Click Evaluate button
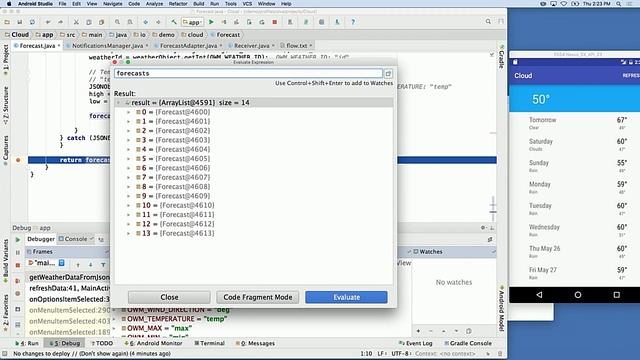Image resolution: width=640 pixels, height=360 pixels. click(346, 297)
